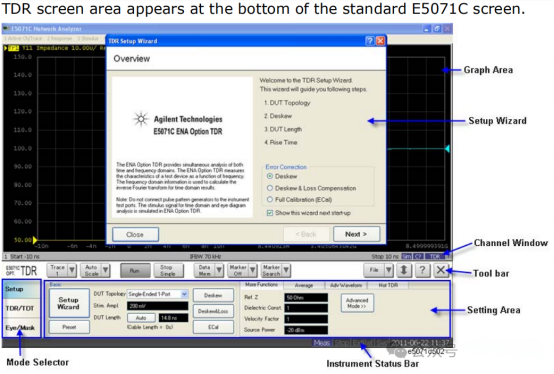Image resolution: width=554 pixels, height=374 pixels.
Task: Open the DUT Topology combo box
Action: click(x=158, y=294)
